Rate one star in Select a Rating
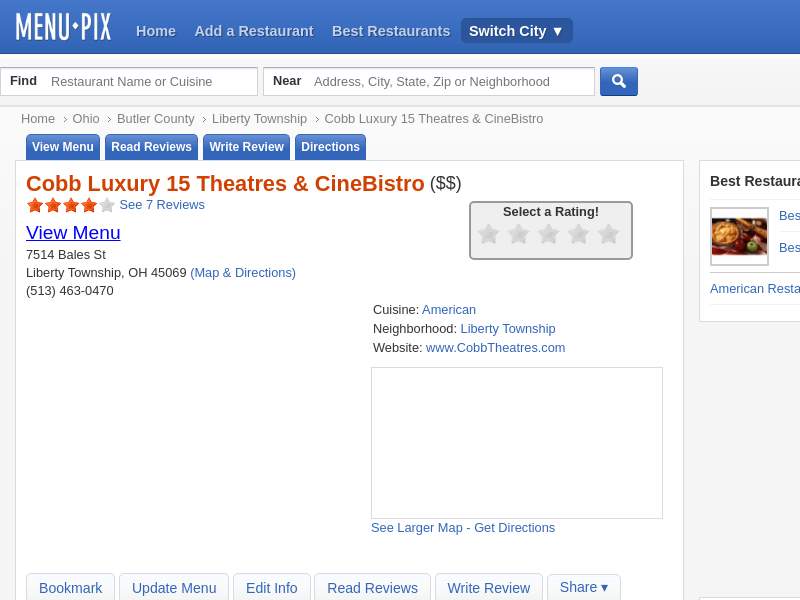This screenshot has width=800, height=600. point(488,234)
